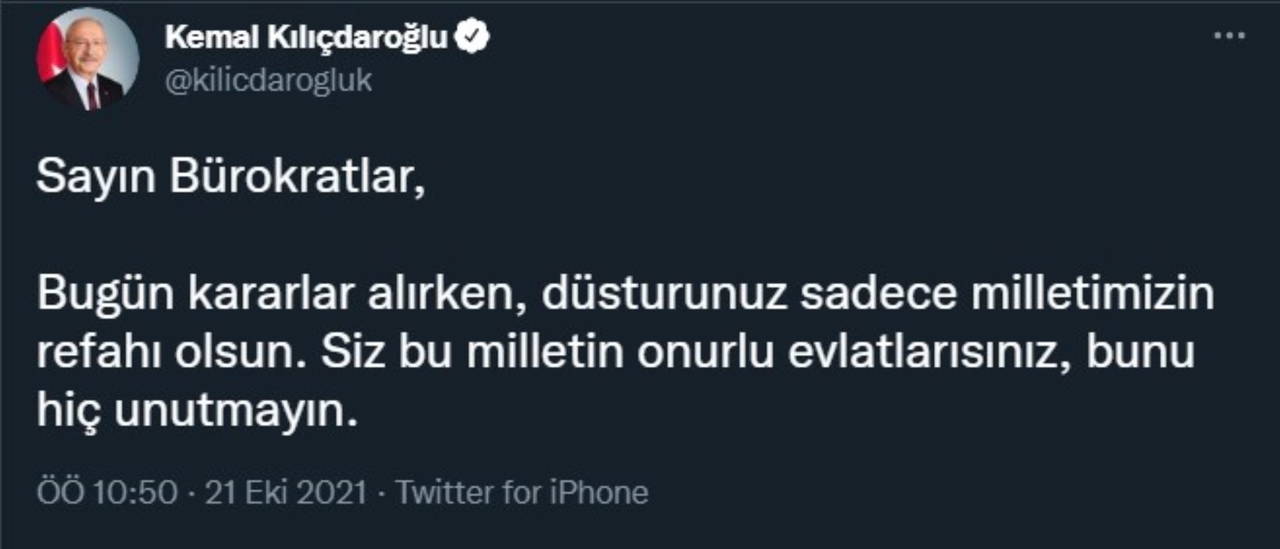The height and width of the screenshot is (549, 1280).
Task: Click the verified badge beside the name
Action: coord(472,38)
